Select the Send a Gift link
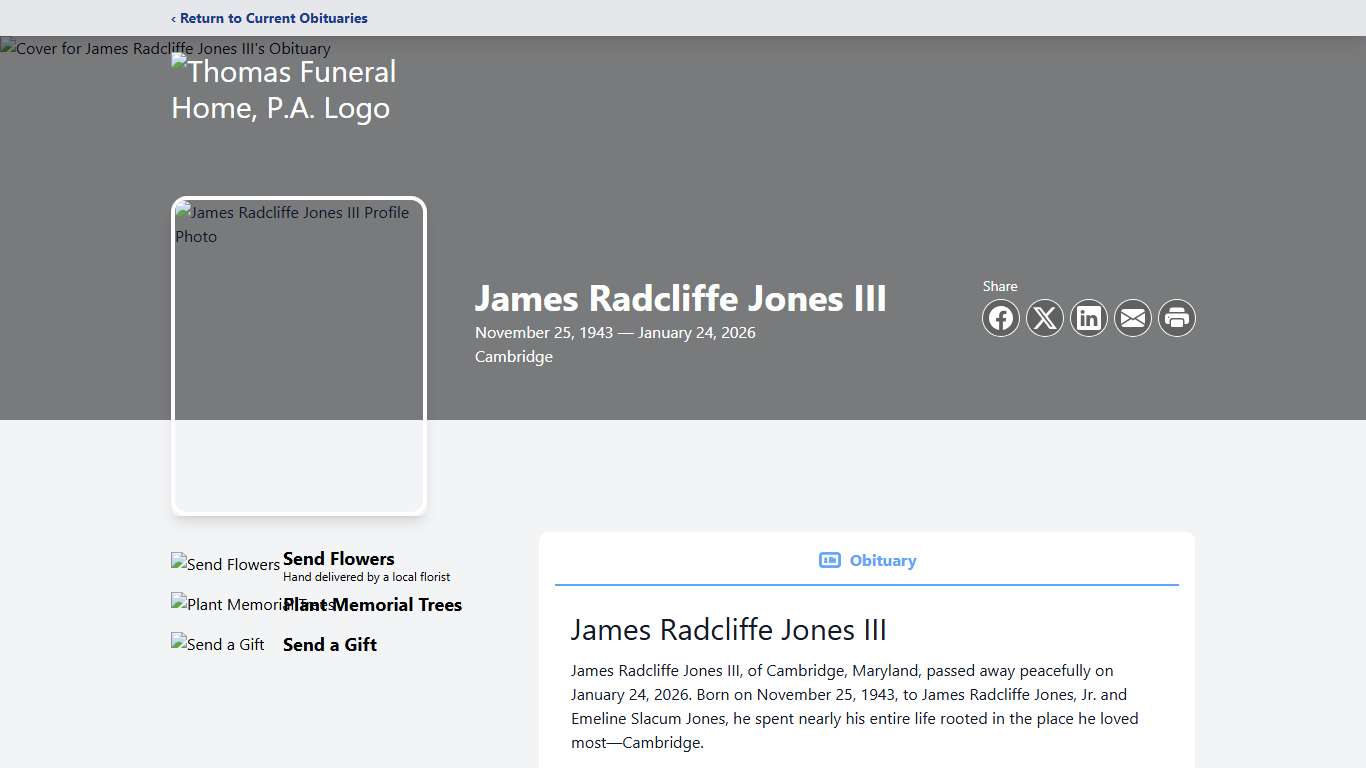This screenshot has height=768, width=1366. coord(329,644)
